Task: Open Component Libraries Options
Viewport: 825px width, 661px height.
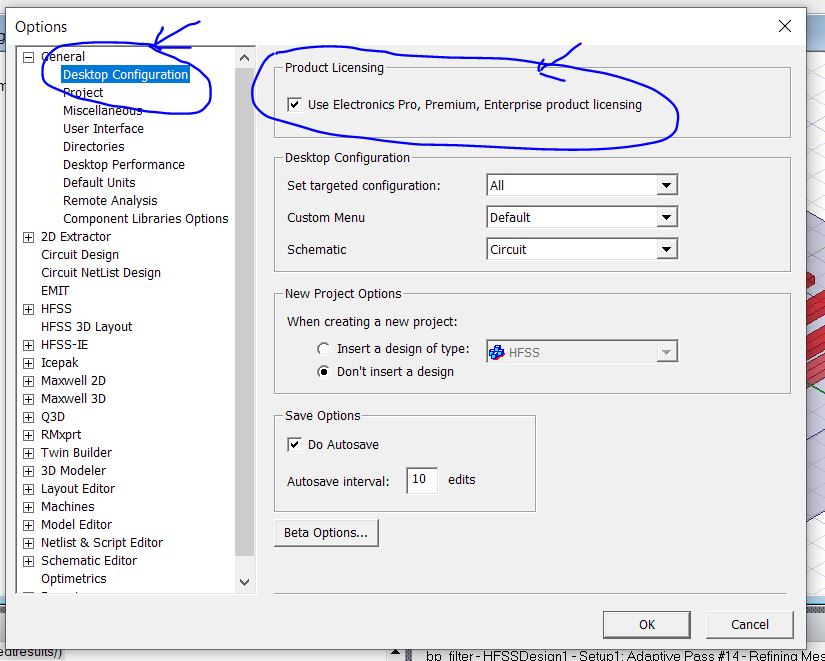Action: click(146, 218)
